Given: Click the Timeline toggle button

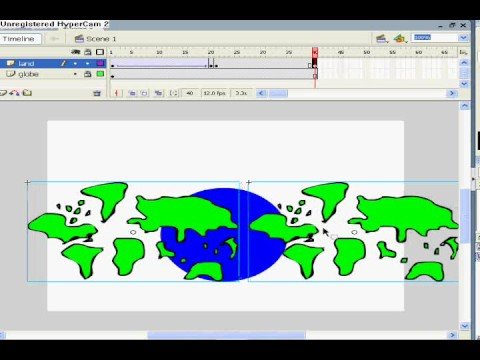Looking at the screenshot, I should click(21, 39).
